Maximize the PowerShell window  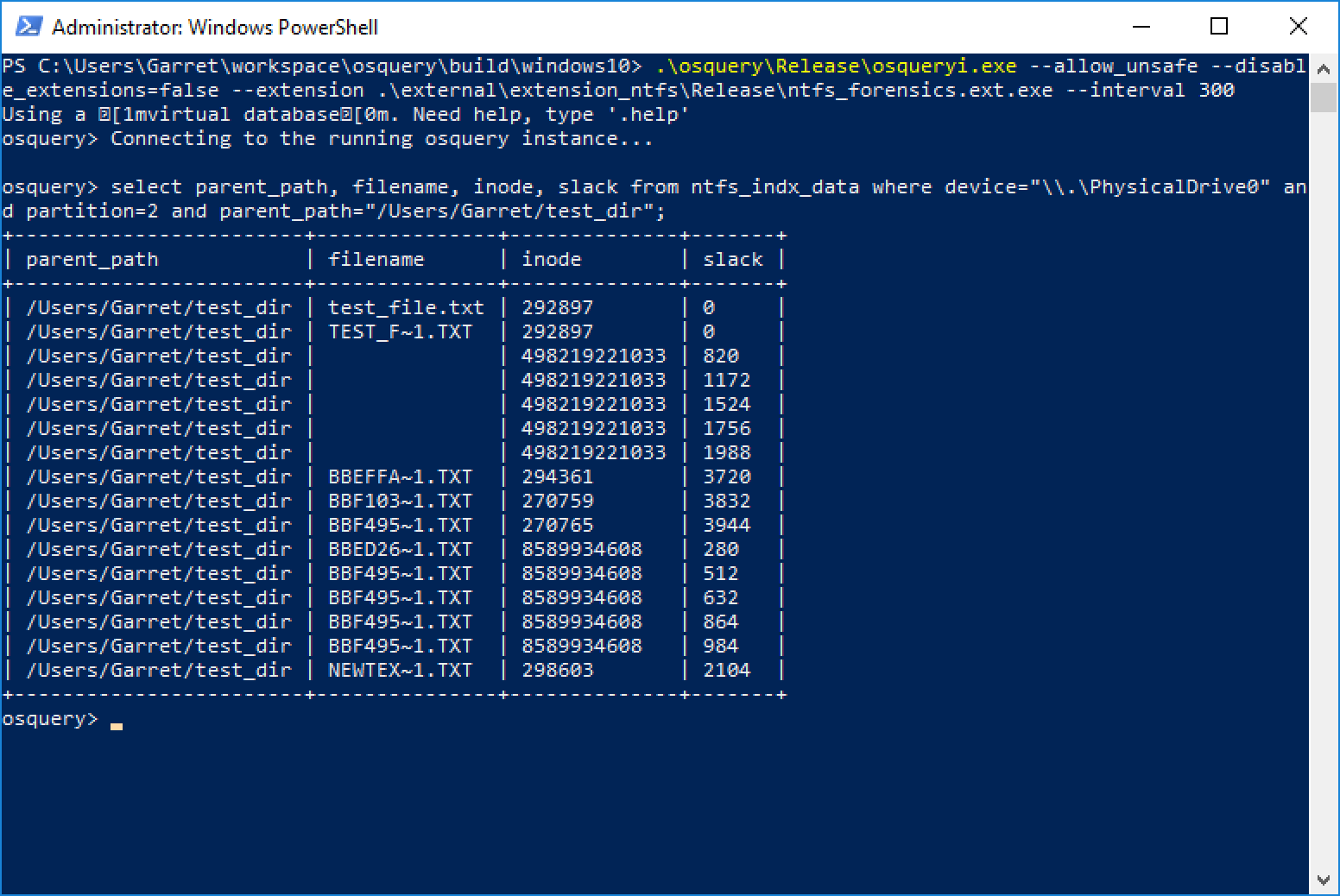pos(1219,27)
